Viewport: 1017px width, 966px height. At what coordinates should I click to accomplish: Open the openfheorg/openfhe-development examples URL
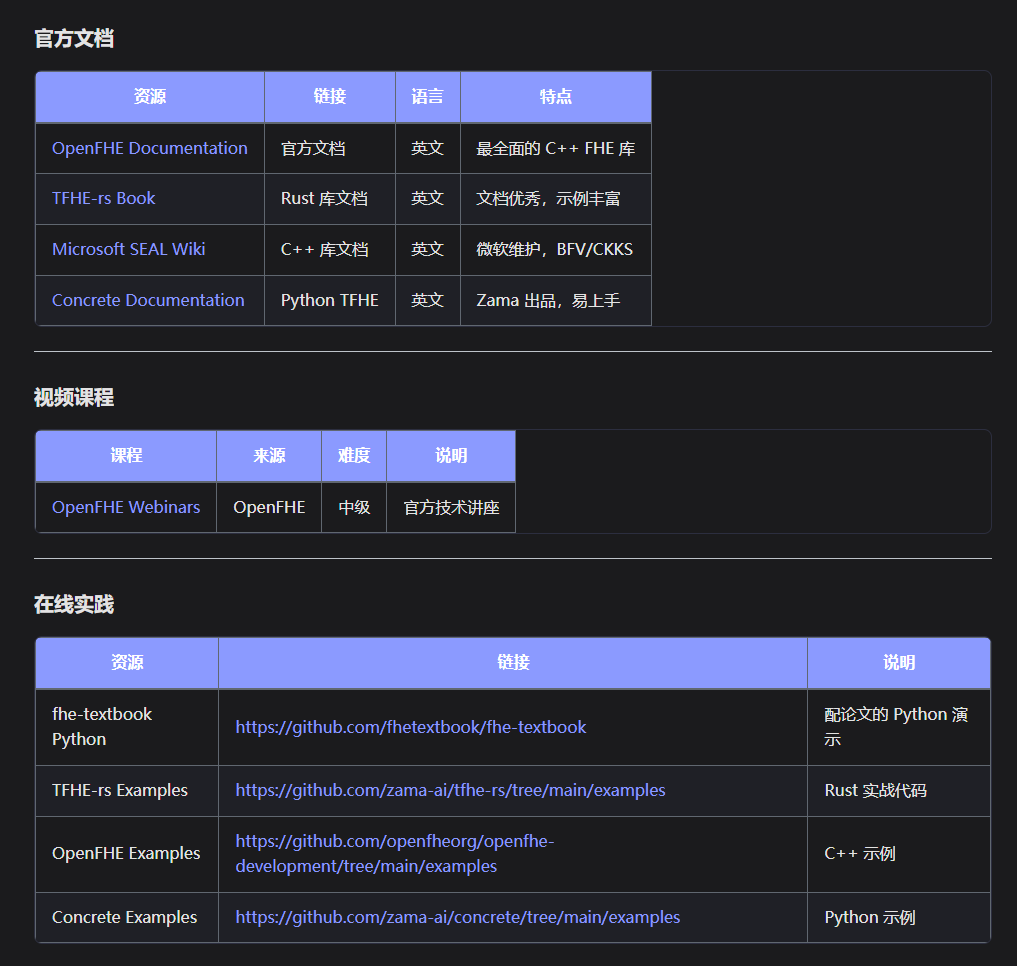[x=394, y=854]
